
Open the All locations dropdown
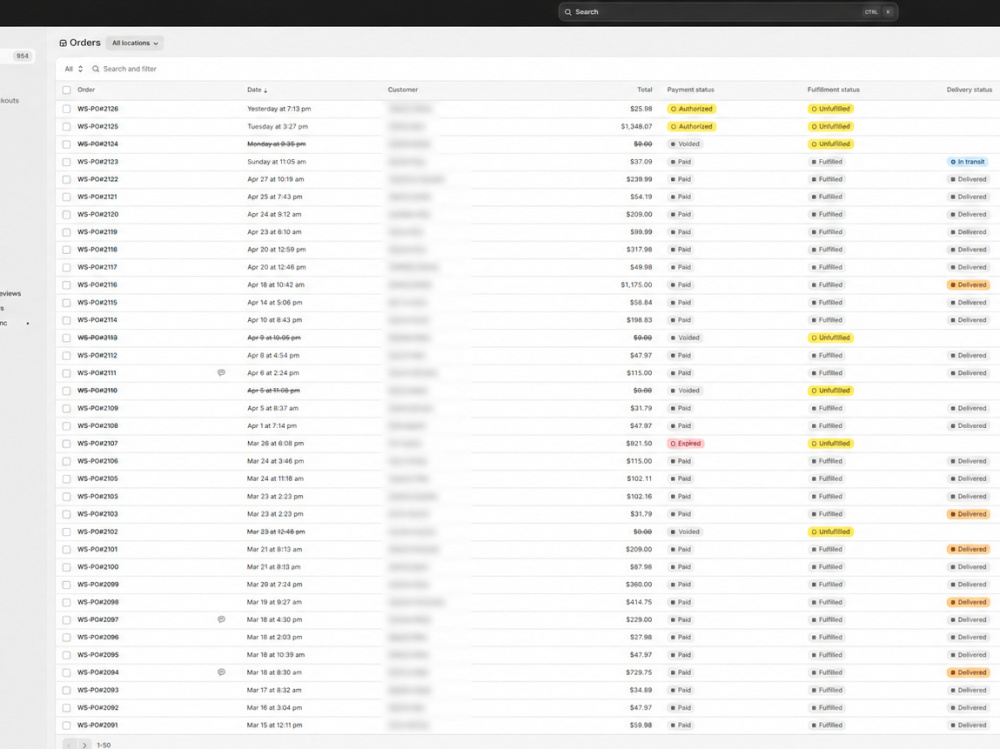click(135, 43)
